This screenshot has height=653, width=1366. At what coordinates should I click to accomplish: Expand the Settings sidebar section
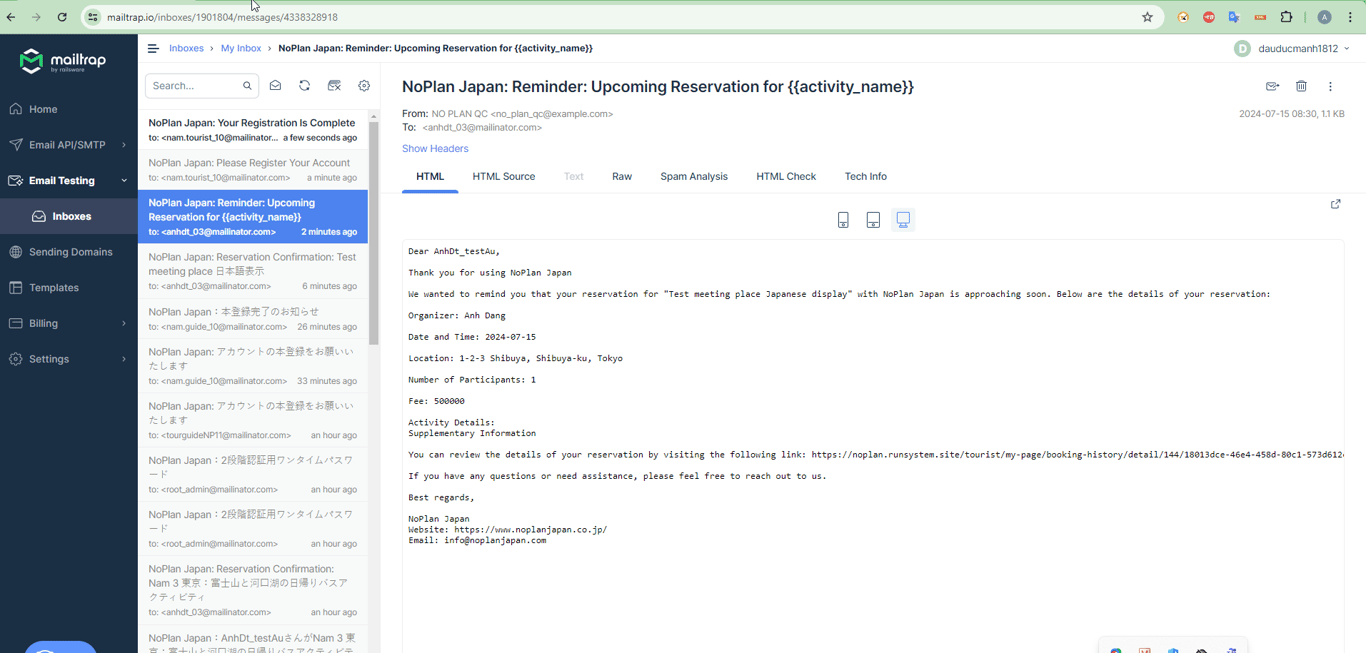[x=69, y=359]
